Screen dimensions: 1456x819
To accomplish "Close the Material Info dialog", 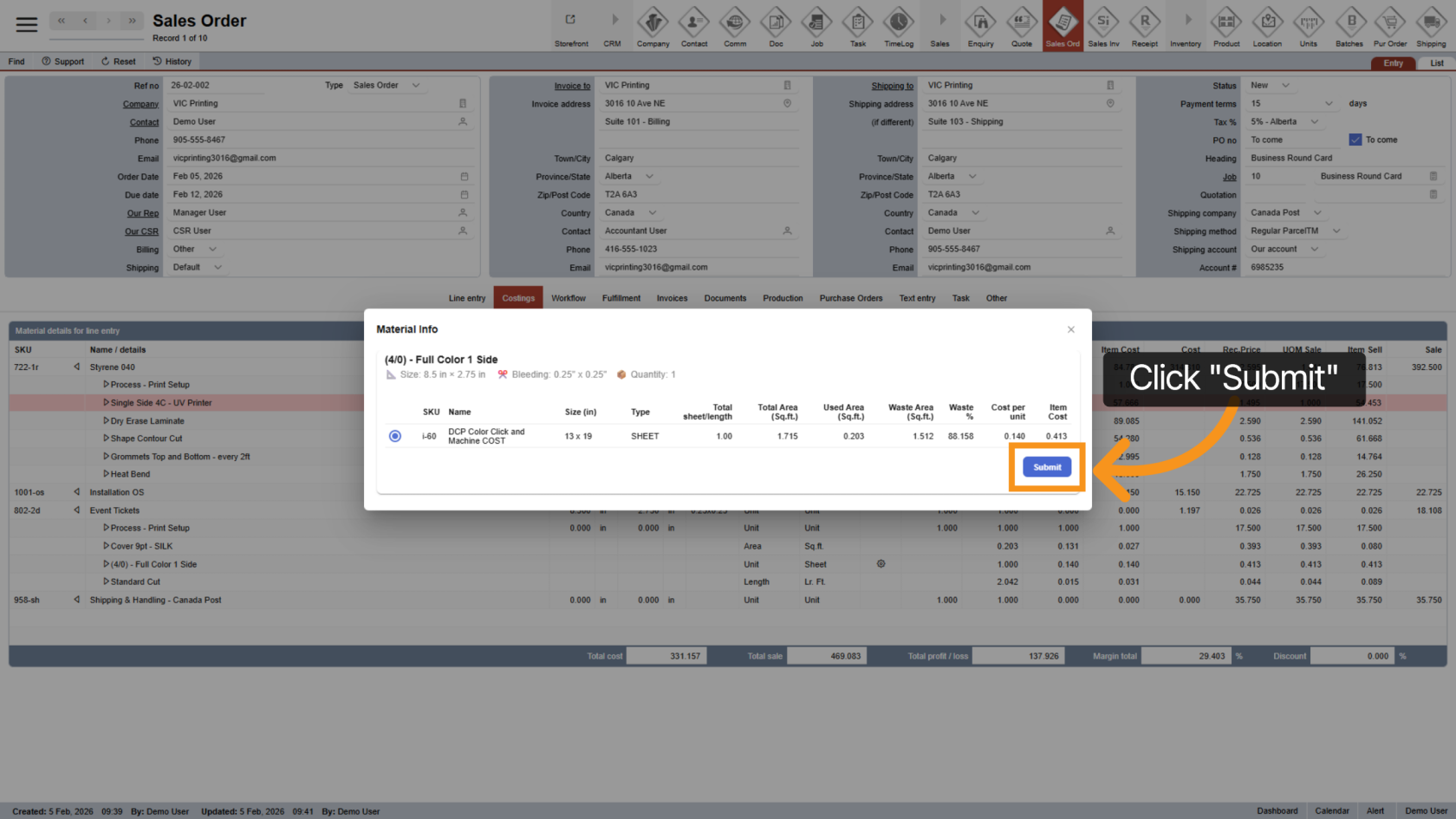I will pos(1071,329).
